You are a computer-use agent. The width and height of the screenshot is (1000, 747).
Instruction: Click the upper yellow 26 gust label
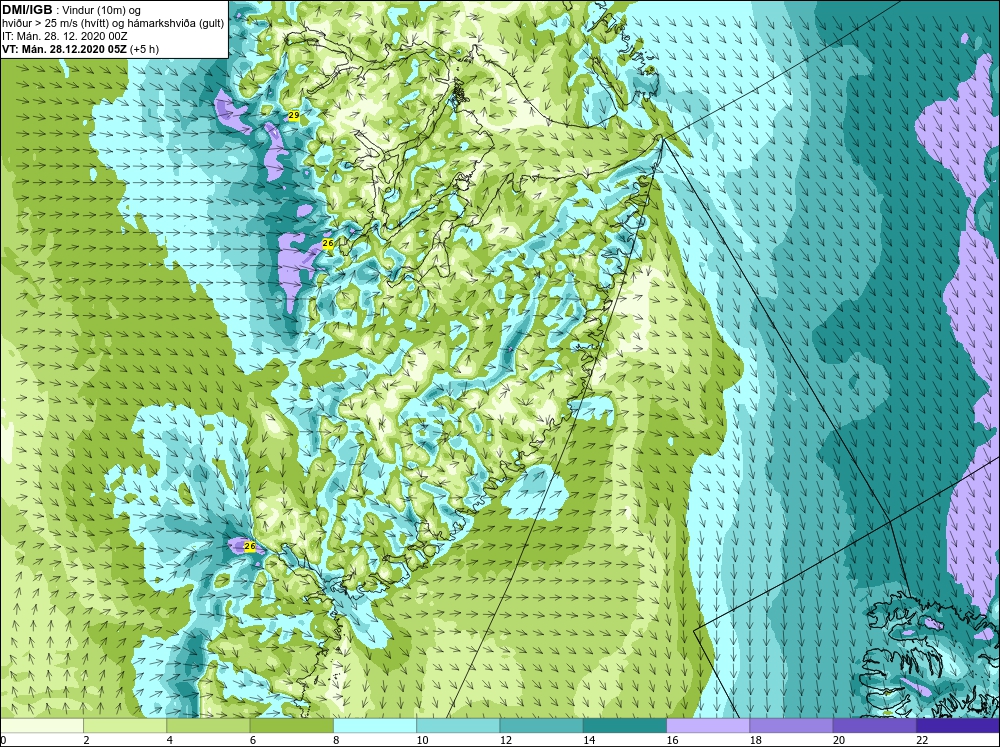[x=328, y=244]
